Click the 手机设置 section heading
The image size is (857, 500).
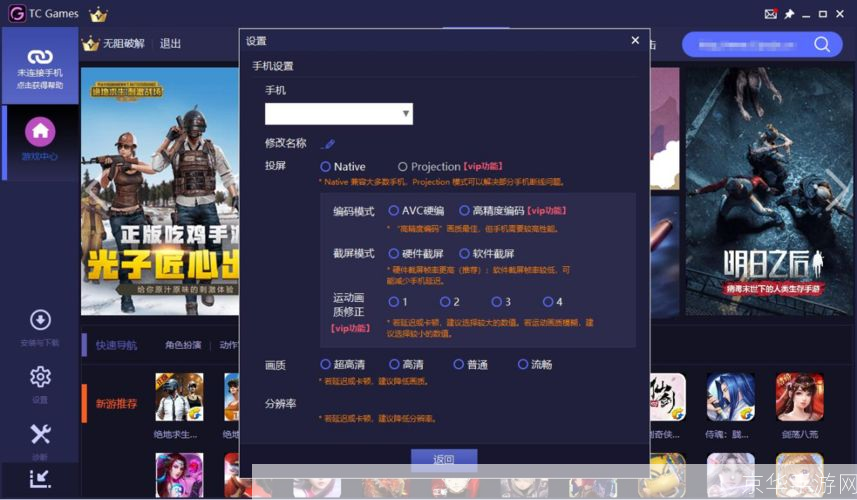point(273,66)
